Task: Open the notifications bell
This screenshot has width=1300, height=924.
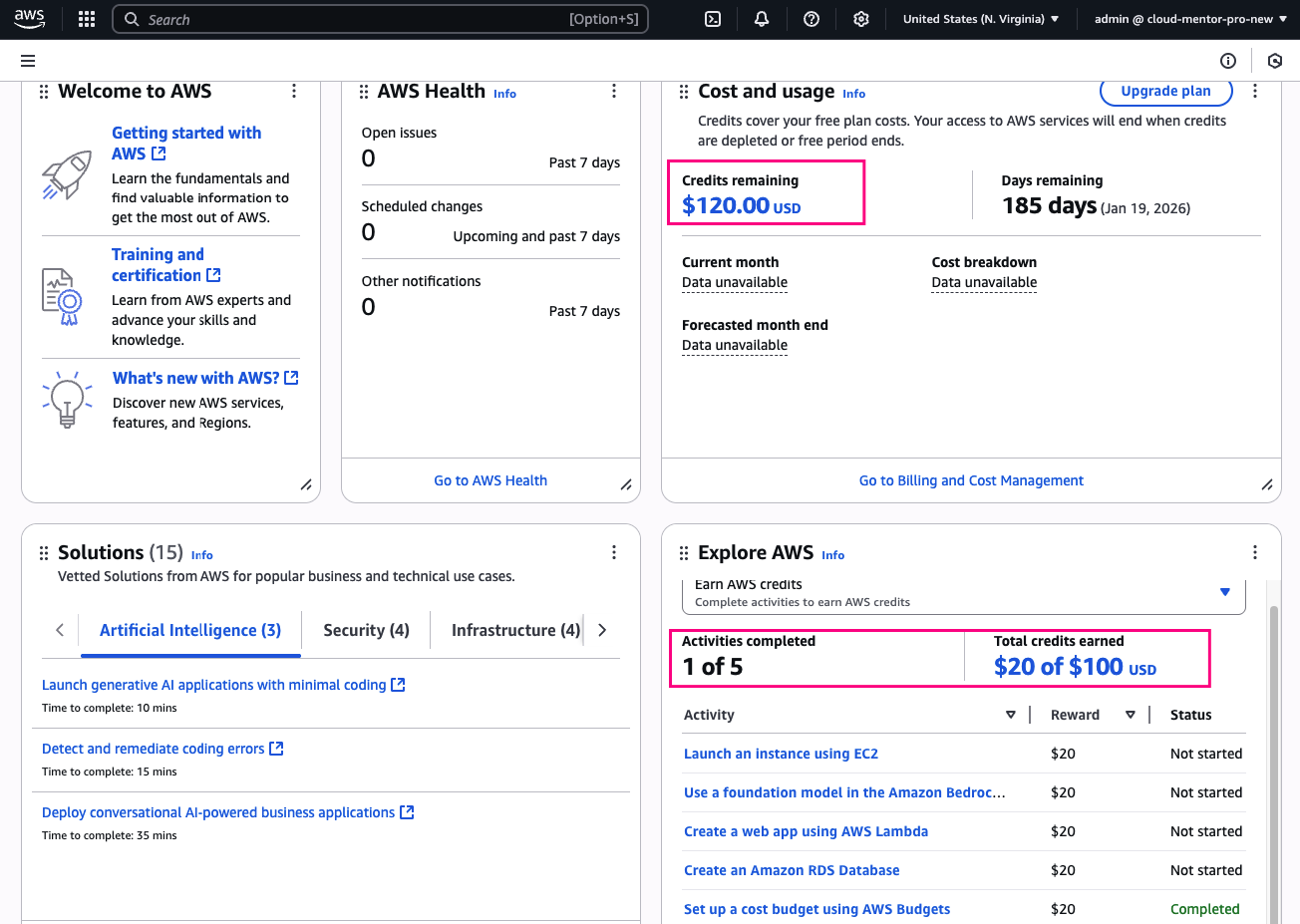Action: click(x=762, y=19)
